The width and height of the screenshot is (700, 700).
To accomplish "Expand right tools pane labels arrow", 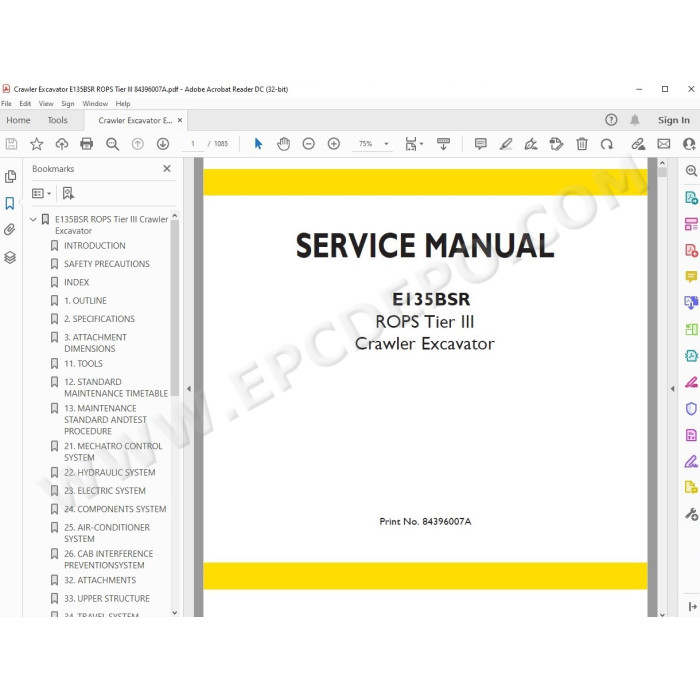I will pyautogui.click(x=692, y=606).
